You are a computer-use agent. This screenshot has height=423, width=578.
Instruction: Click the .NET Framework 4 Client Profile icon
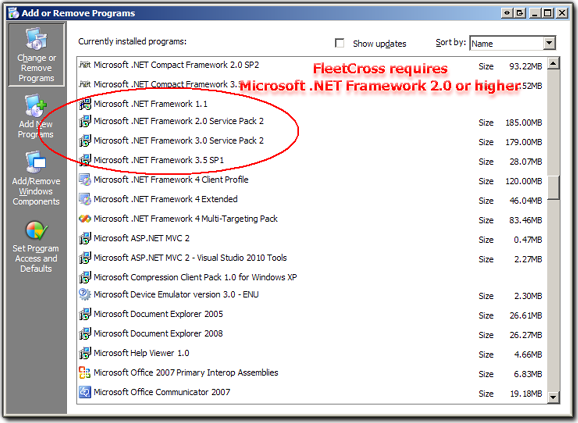[85, 179]
